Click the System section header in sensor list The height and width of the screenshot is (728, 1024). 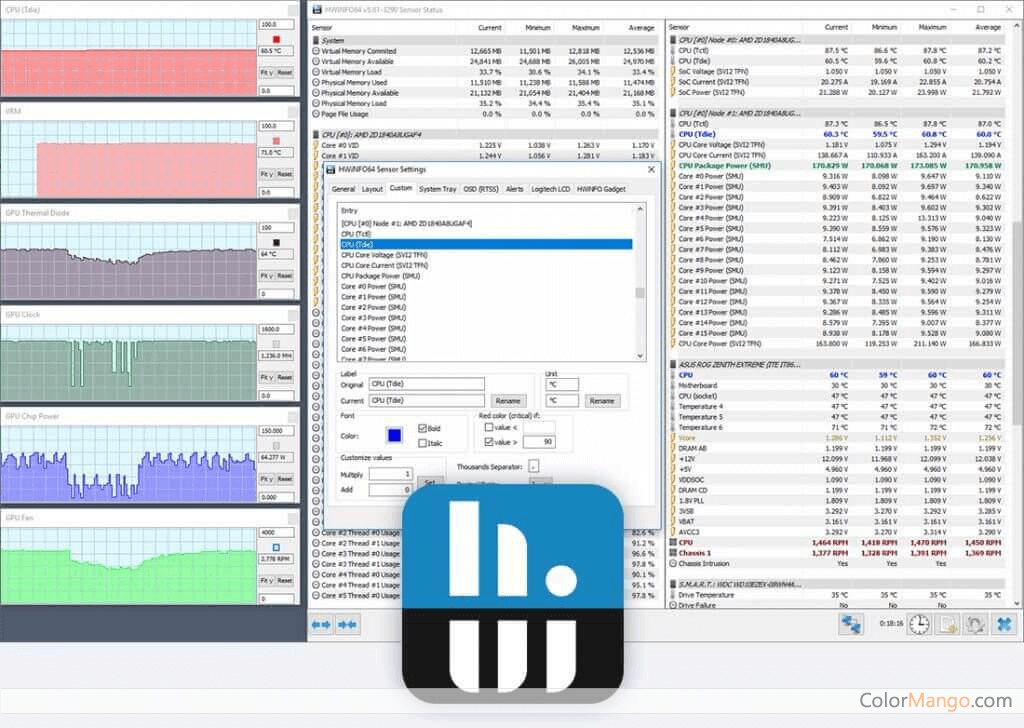(x=484, y=40)
